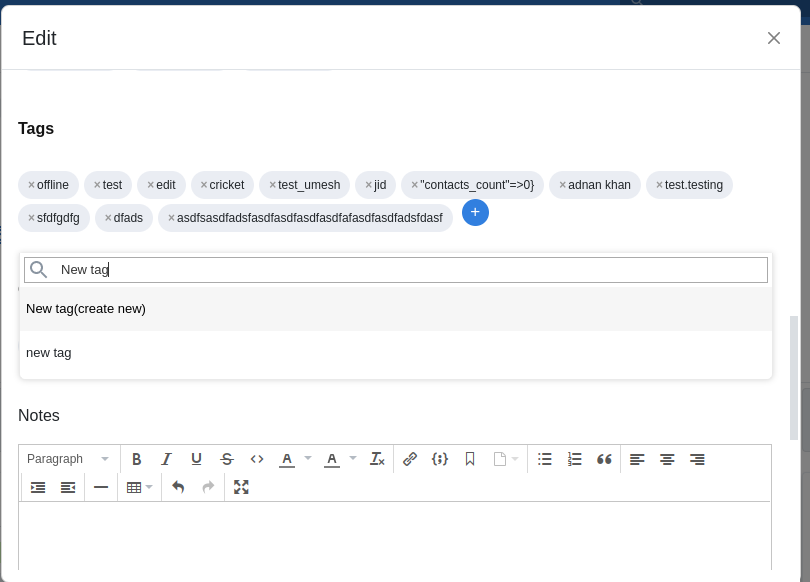Toggle the numbered list

point(574,459)
